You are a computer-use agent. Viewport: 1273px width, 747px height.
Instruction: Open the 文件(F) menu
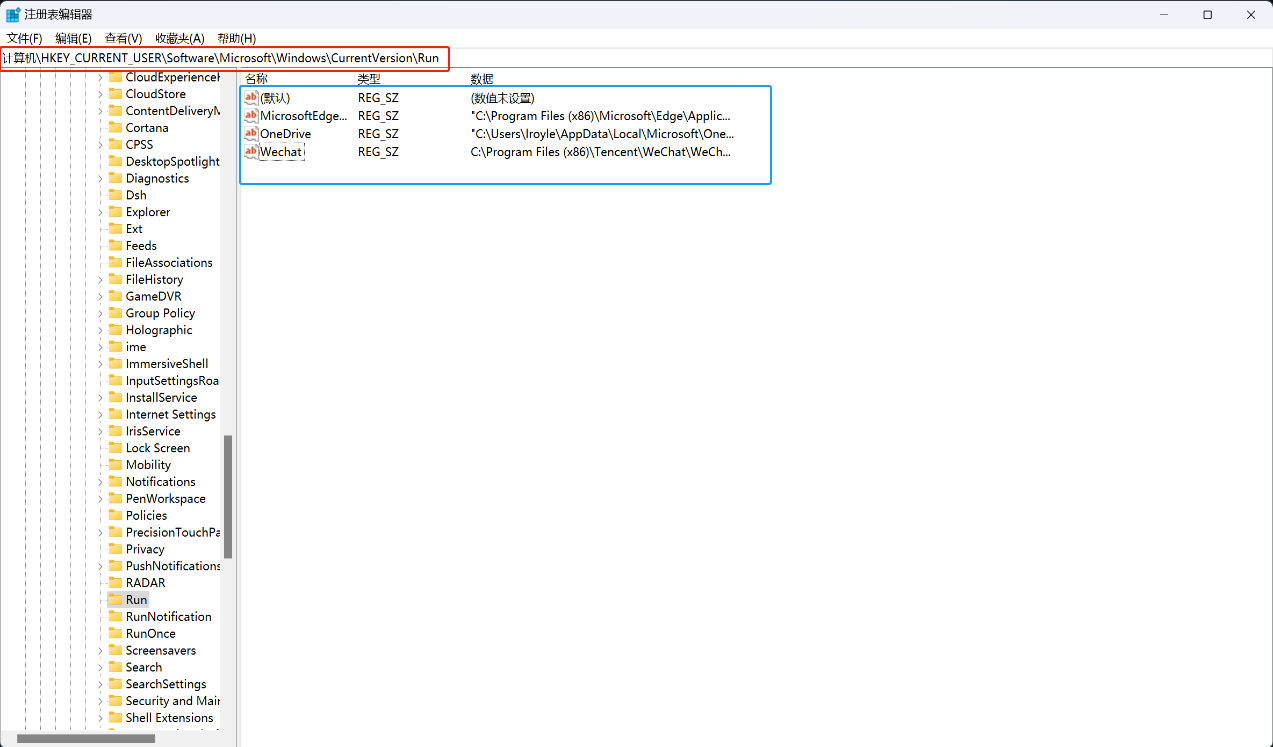(24, 38)
